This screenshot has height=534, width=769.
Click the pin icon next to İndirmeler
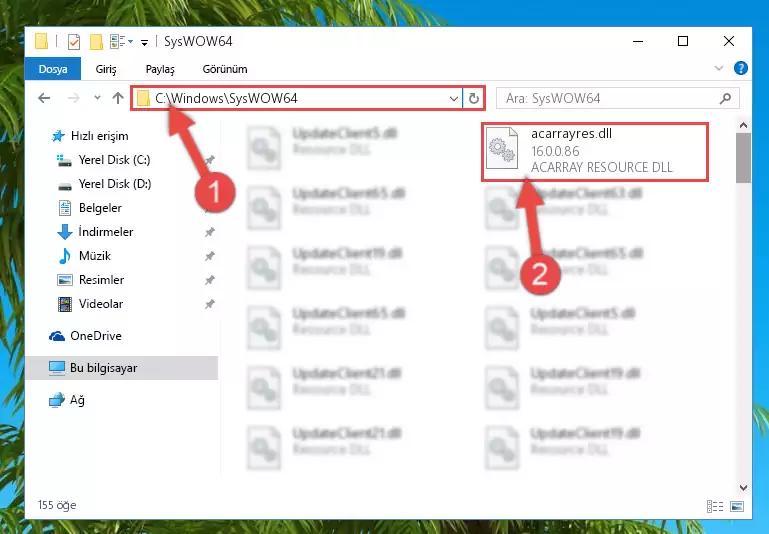pos(209,232)
